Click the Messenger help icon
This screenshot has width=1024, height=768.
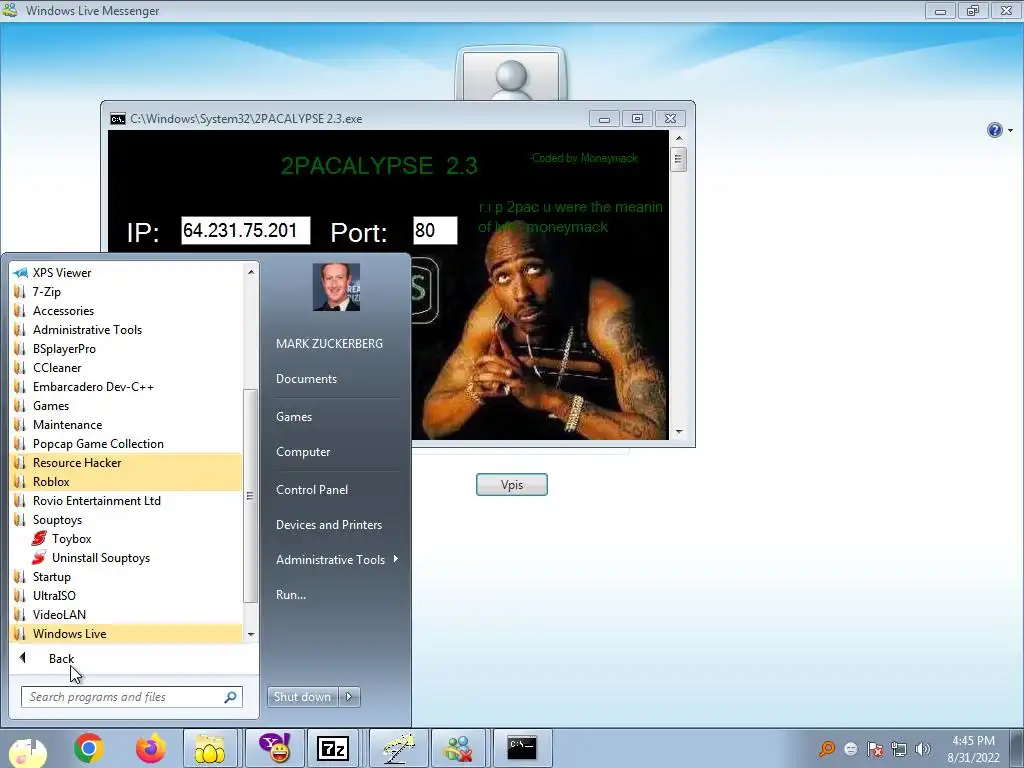point(995,130)
